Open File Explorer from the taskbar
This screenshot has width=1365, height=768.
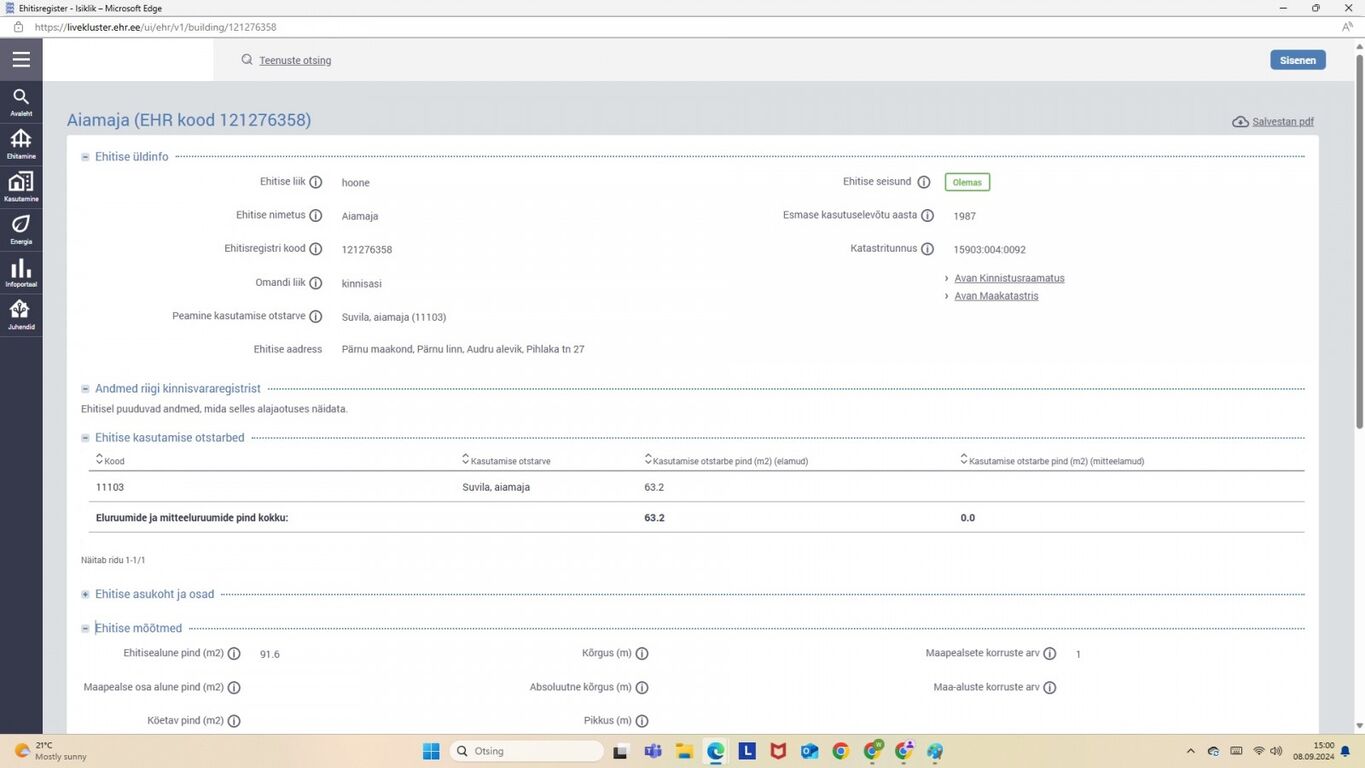684,751
